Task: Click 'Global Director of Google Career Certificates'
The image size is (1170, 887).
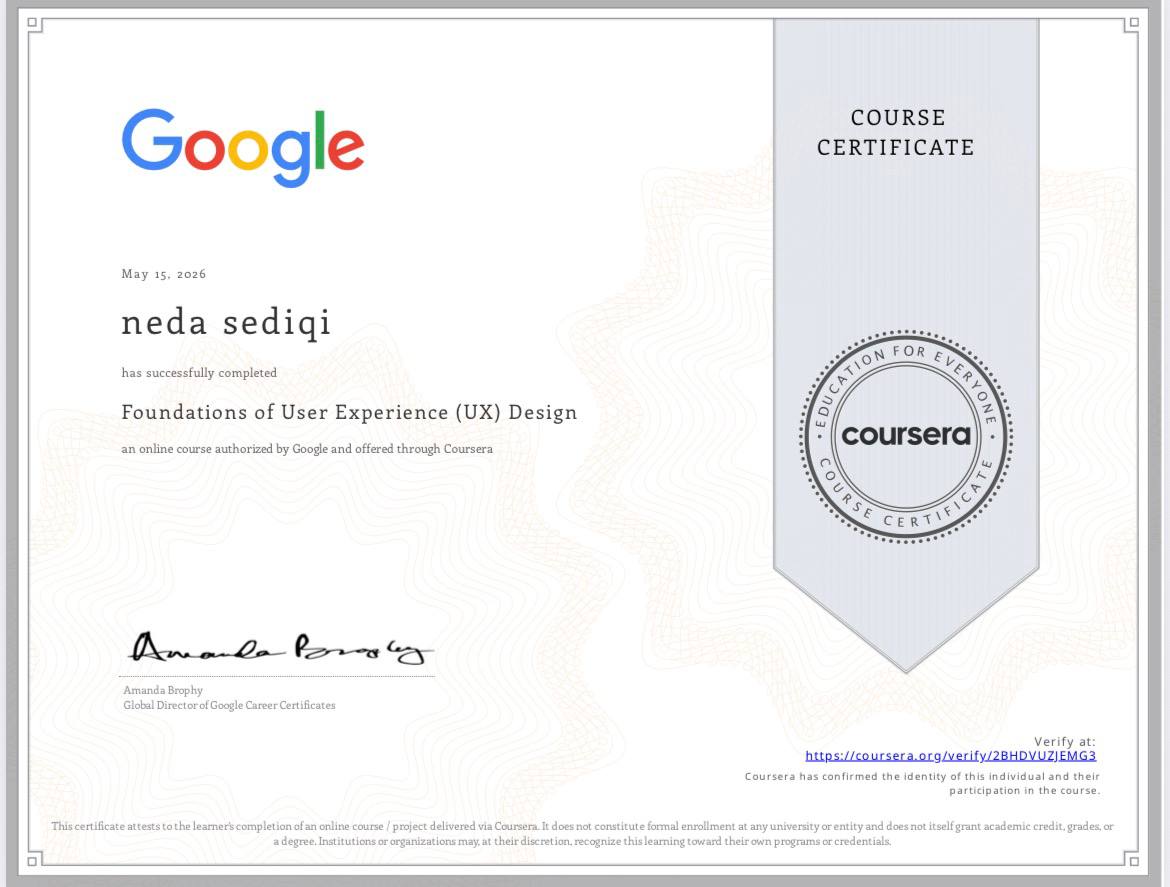Action: (229, 705)
